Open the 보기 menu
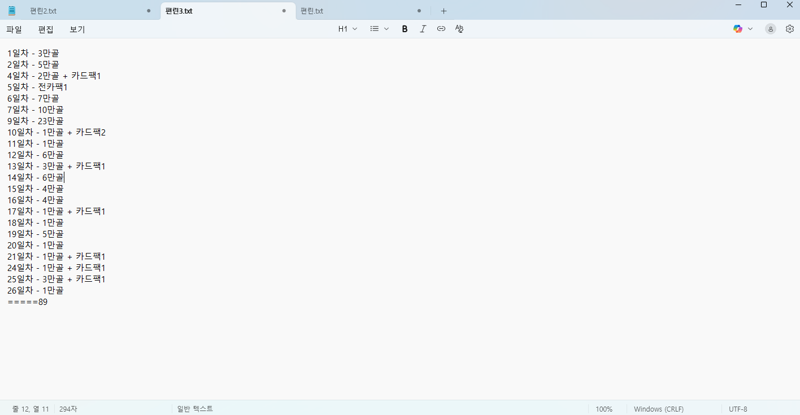The image size is (800, 415). click(x=77, y=30)
